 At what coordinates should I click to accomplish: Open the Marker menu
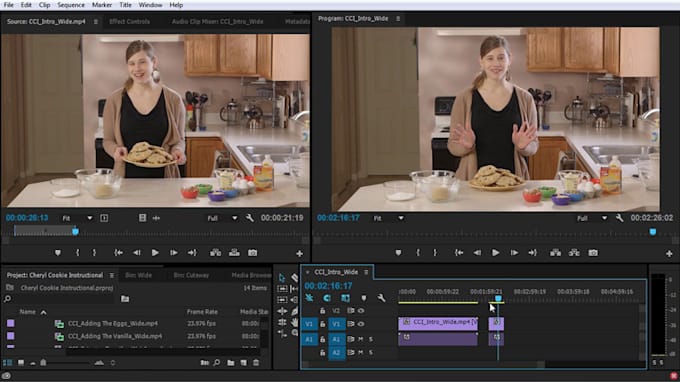coord(102,5)
